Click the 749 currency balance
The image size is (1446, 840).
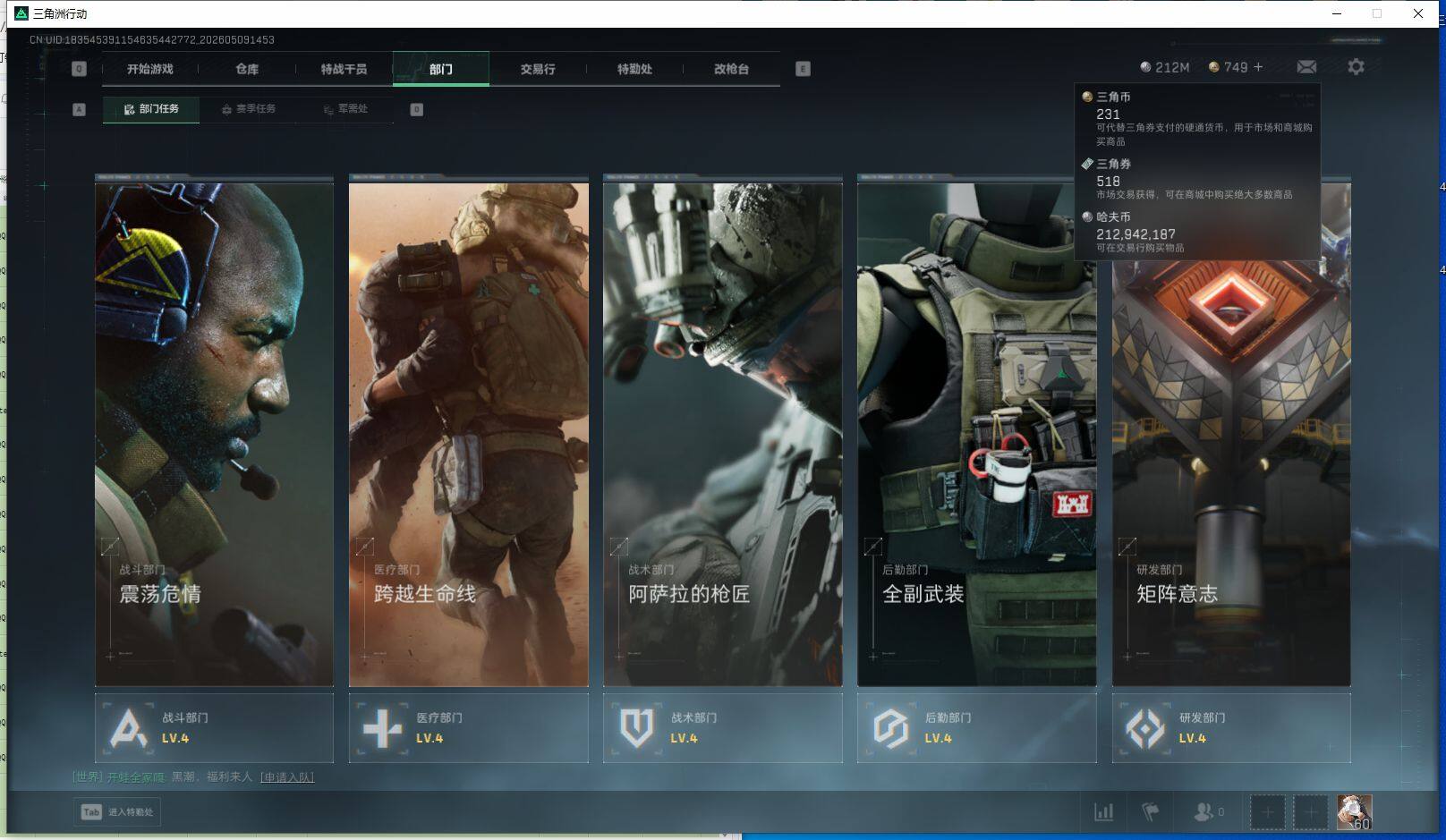coord(1228,67)
